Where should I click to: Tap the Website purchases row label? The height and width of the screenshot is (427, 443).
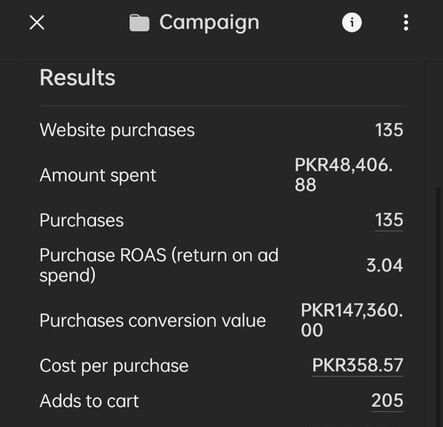117,130
